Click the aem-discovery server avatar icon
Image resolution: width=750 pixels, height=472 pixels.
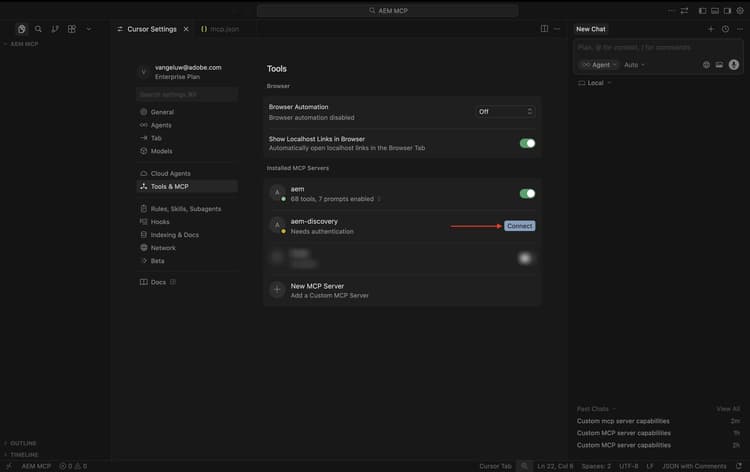click(277, 225)
